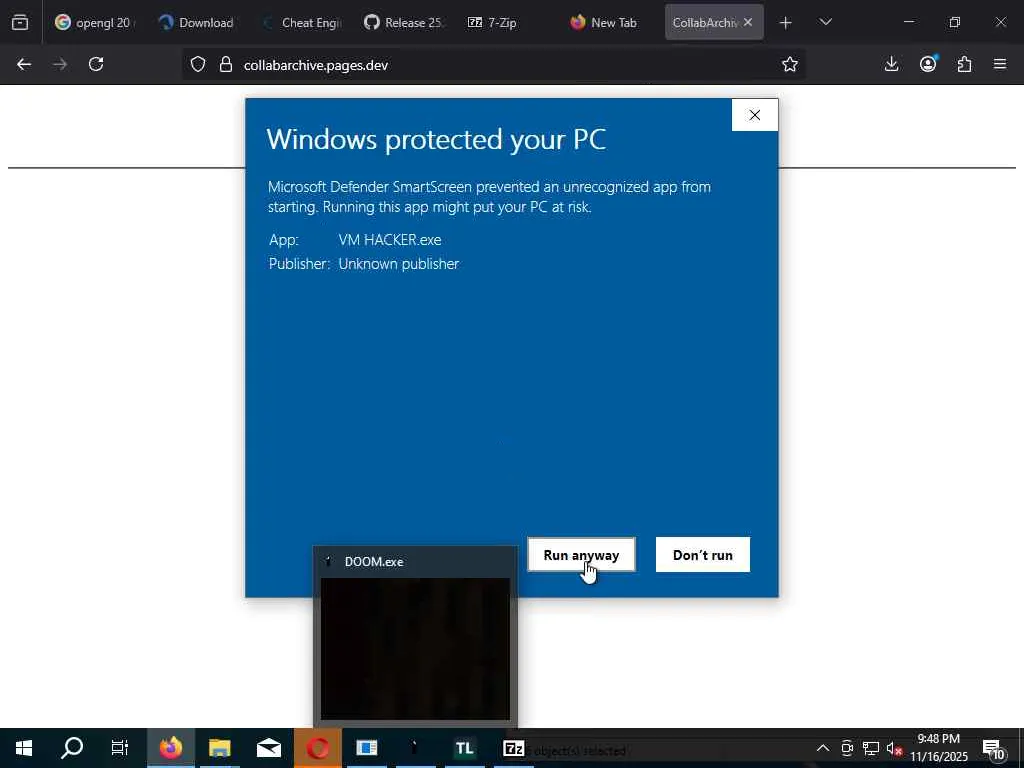This screenshot has height=768, width=1024.
Task: Click the DOOM.exe preview title
Action: pyautogui.click(x=374, y=562)
